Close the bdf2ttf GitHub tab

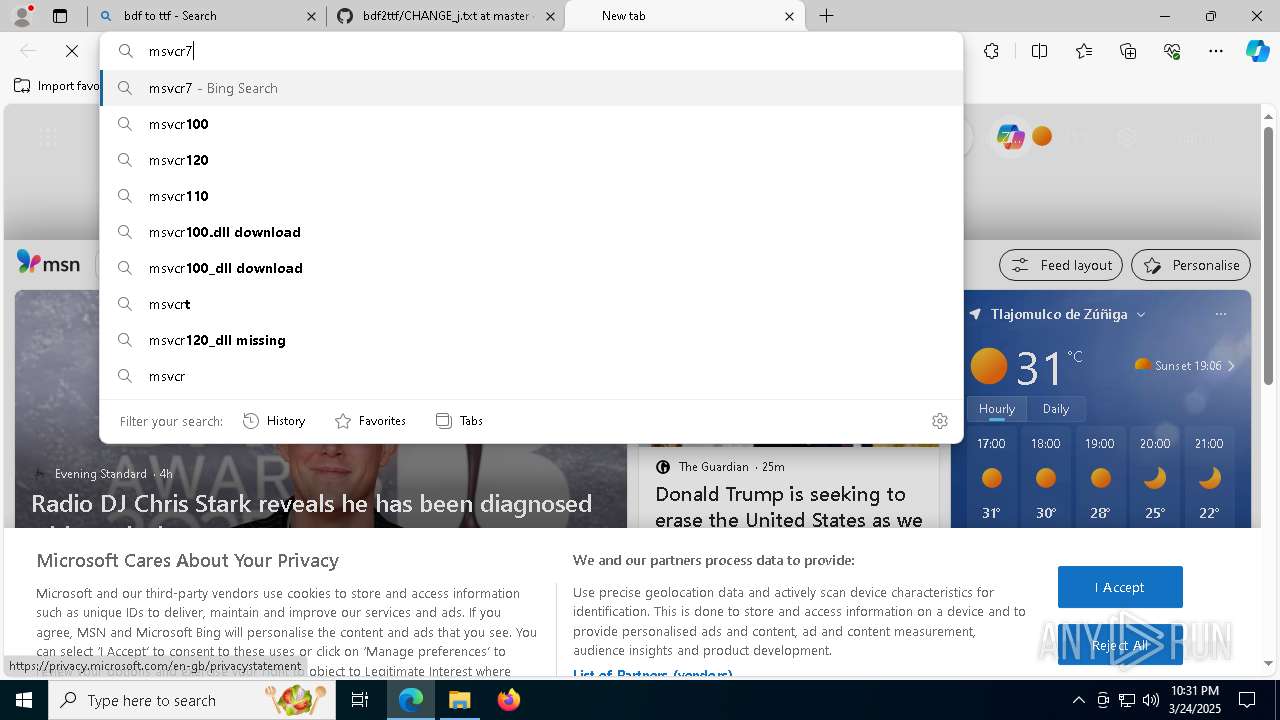[x=550, y=16]
